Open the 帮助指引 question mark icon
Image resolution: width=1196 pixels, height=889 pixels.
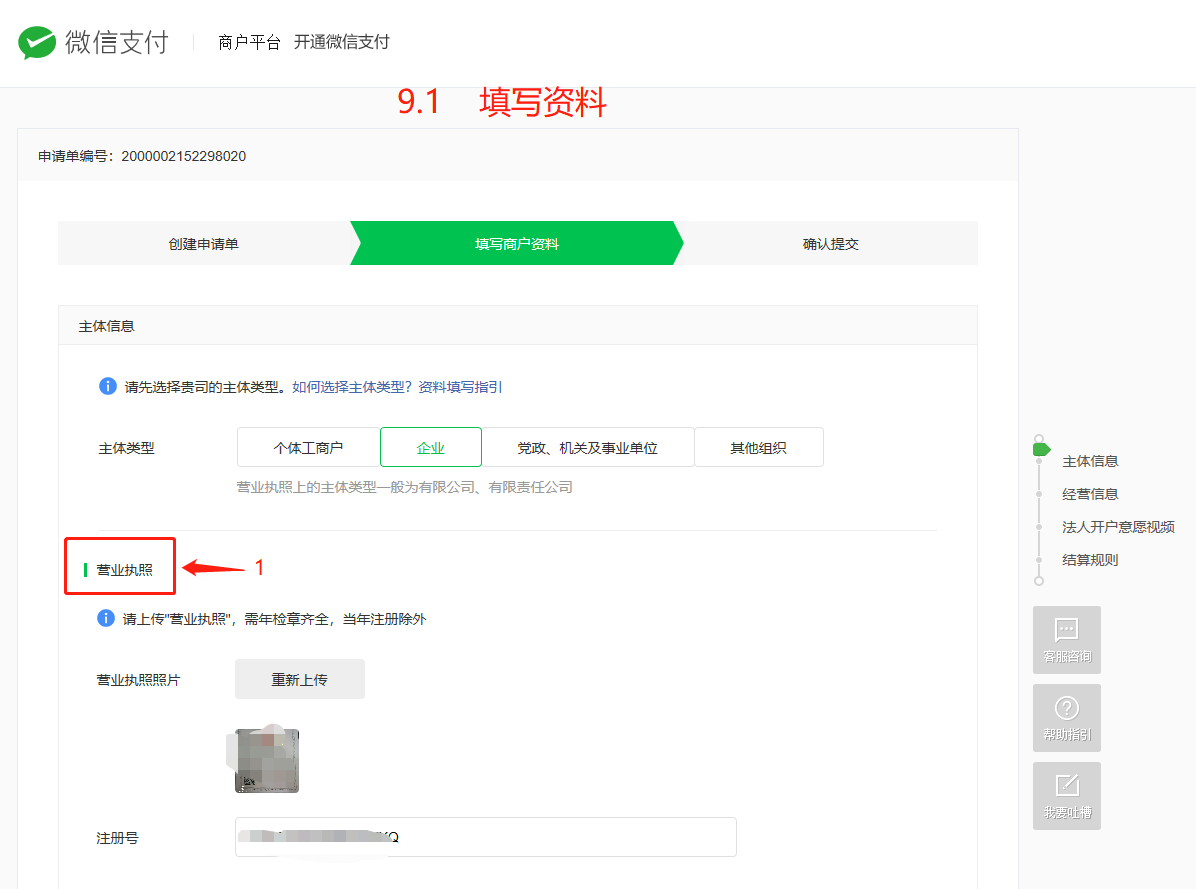(1066, 708)
